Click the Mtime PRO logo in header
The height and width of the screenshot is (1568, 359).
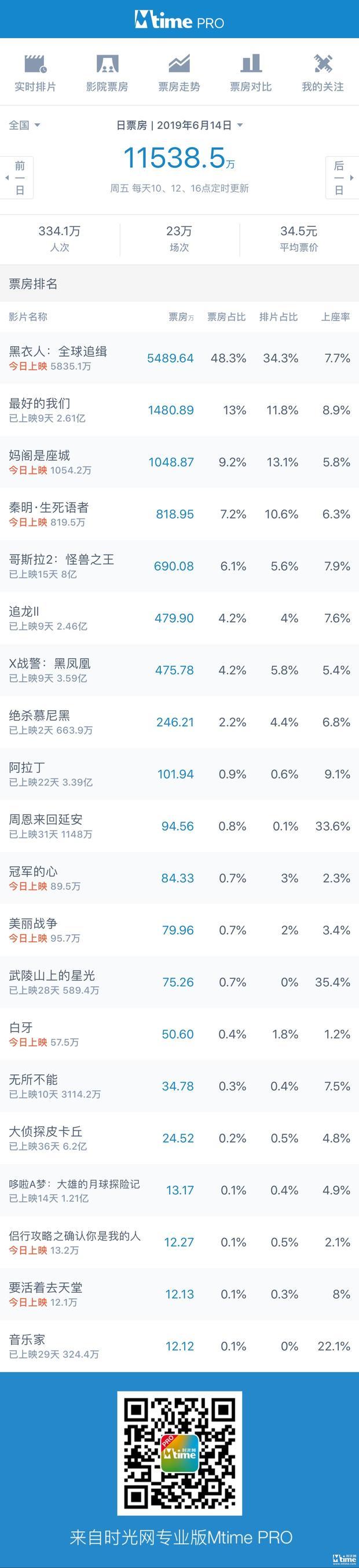click(179, 21)
